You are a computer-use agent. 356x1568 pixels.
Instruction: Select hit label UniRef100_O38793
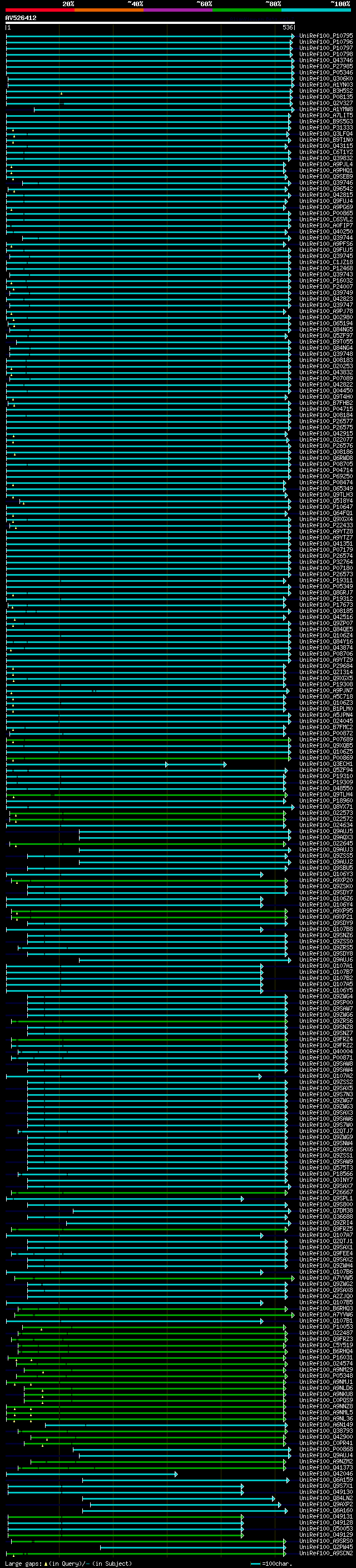326,1431
